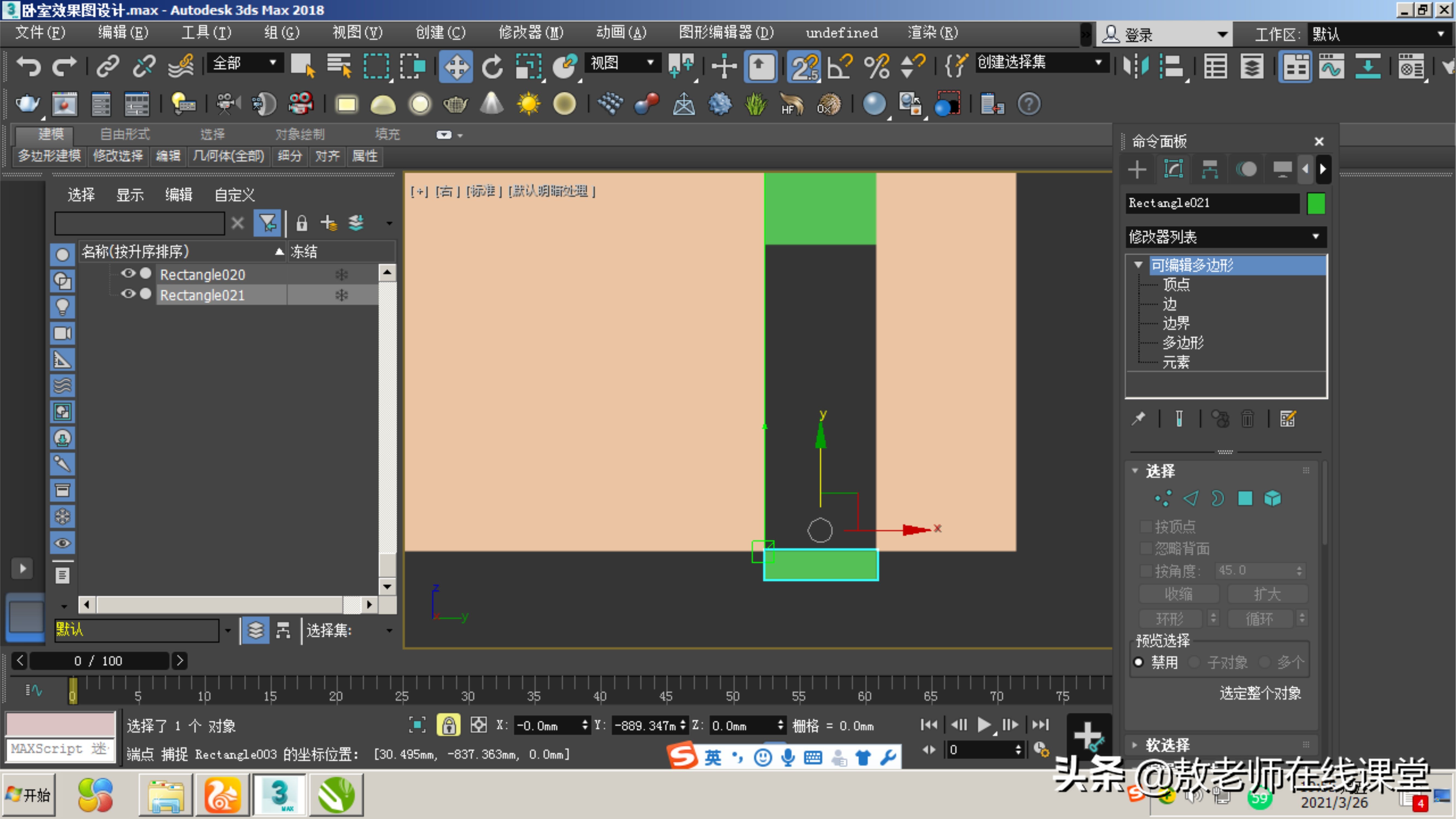Switch to the 自由形式 ribbon tab

point(124,134)
